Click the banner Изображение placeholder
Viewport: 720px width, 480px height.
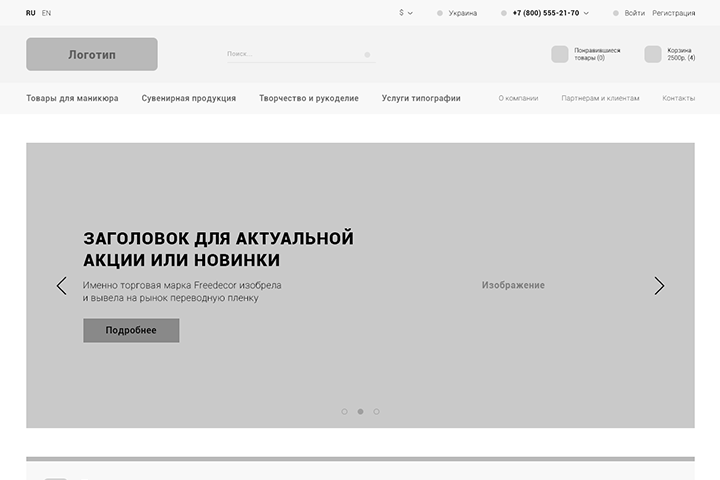pyautogui.click(x=513, y=285)
